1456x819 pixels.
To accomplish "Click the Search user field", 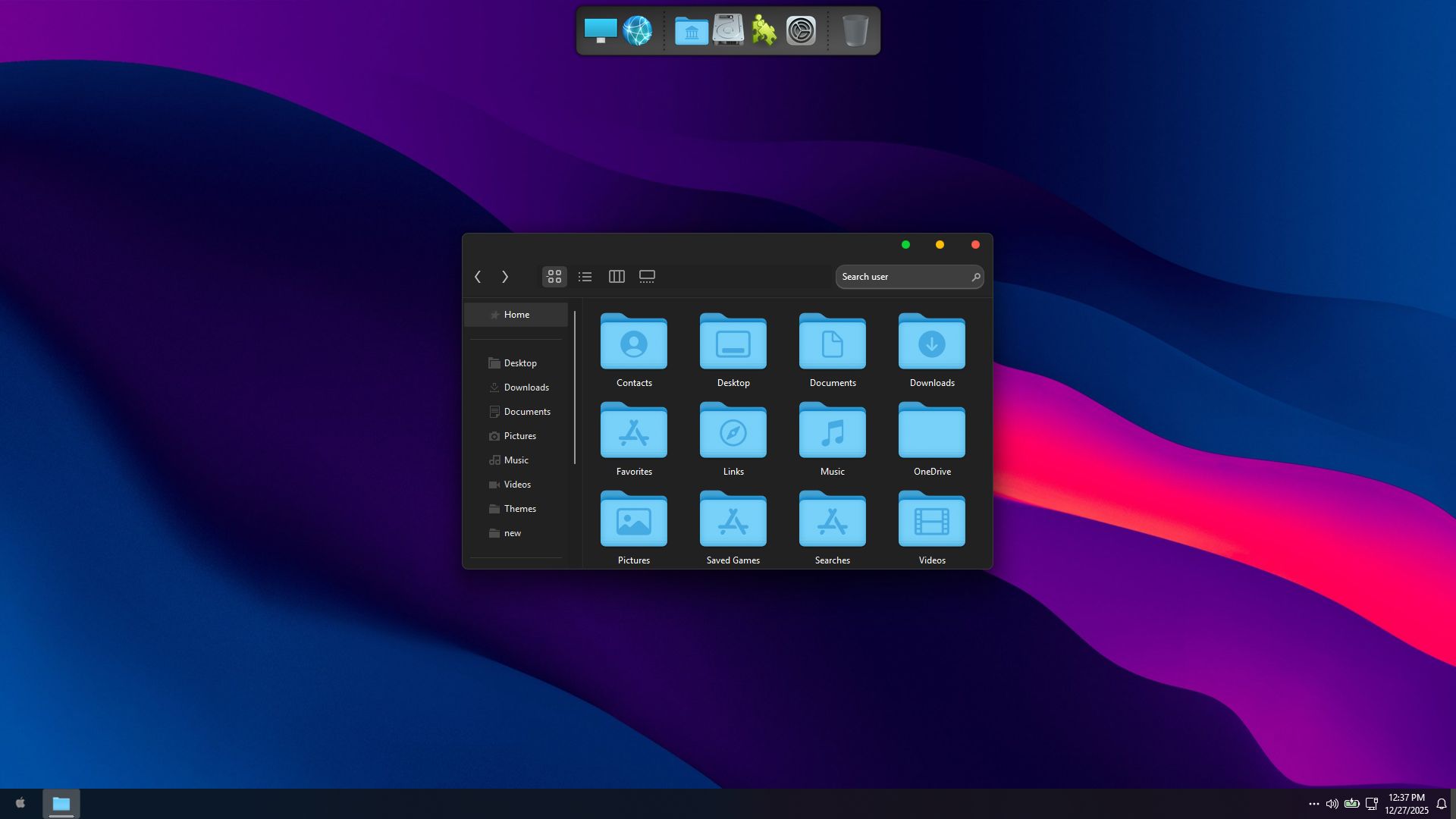I will [902, 277].
